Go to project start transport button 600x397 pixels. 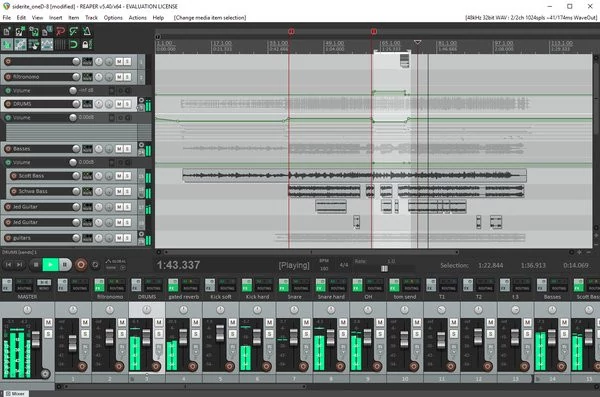tap(8, 265)
